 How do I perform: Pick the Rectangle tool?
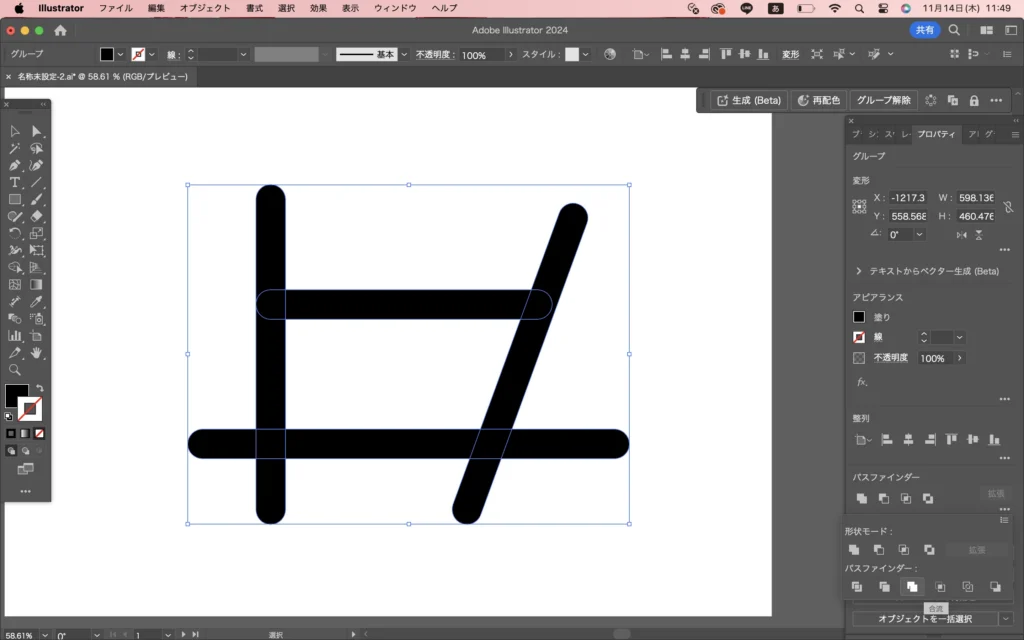[15, 199]
